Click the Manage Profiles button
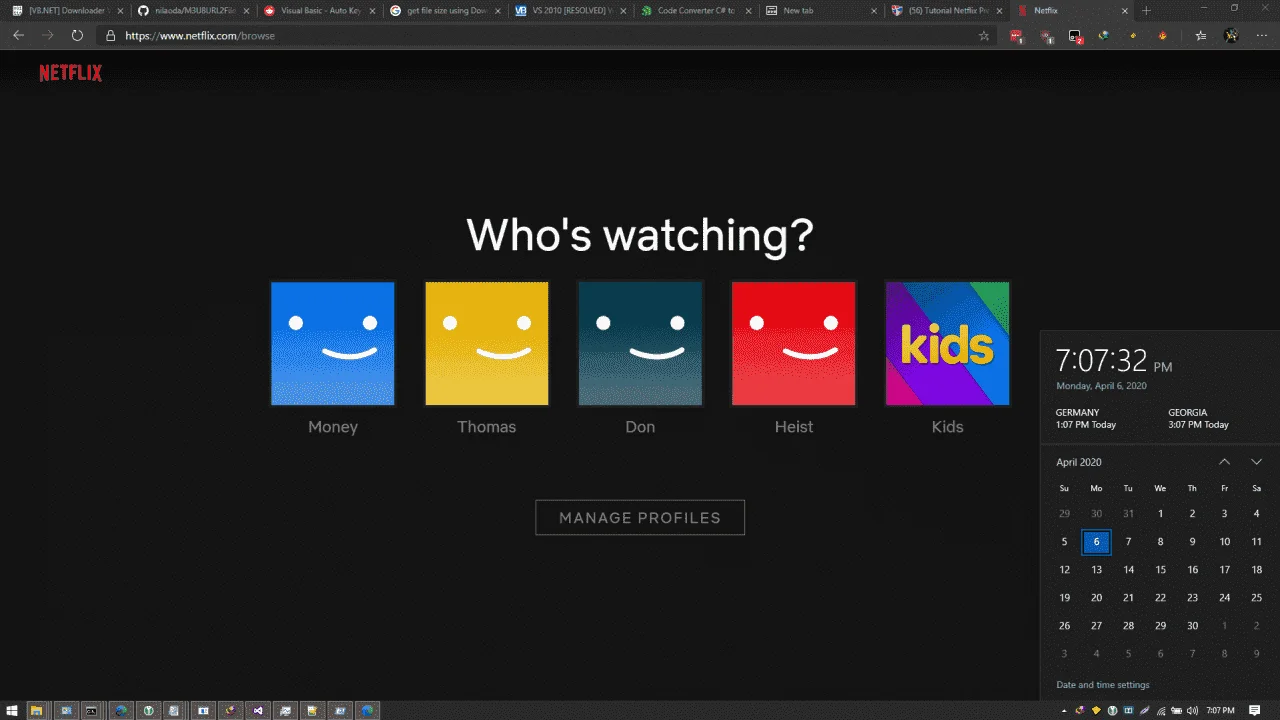The height and width of the screenshot is (720, 1280). pyautogui.click(x=640, y=517)
